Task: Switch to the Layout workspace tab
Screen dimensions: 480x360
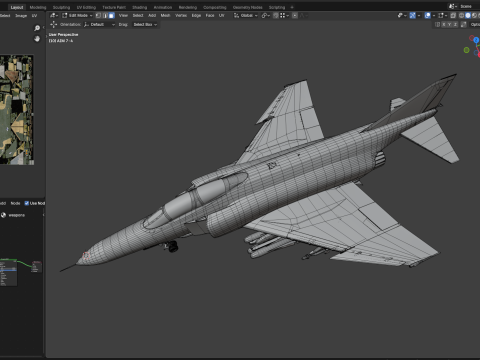Action: click(x=17, y=7)
